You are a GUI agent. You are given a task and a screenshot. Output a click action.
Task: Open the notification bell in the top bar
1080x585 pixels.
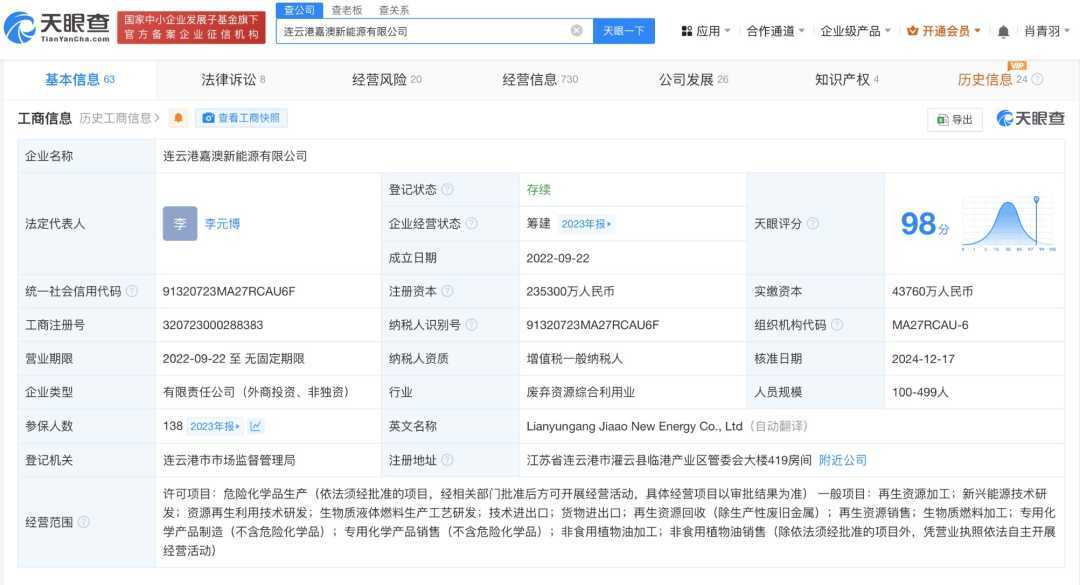coord(1003,31)
